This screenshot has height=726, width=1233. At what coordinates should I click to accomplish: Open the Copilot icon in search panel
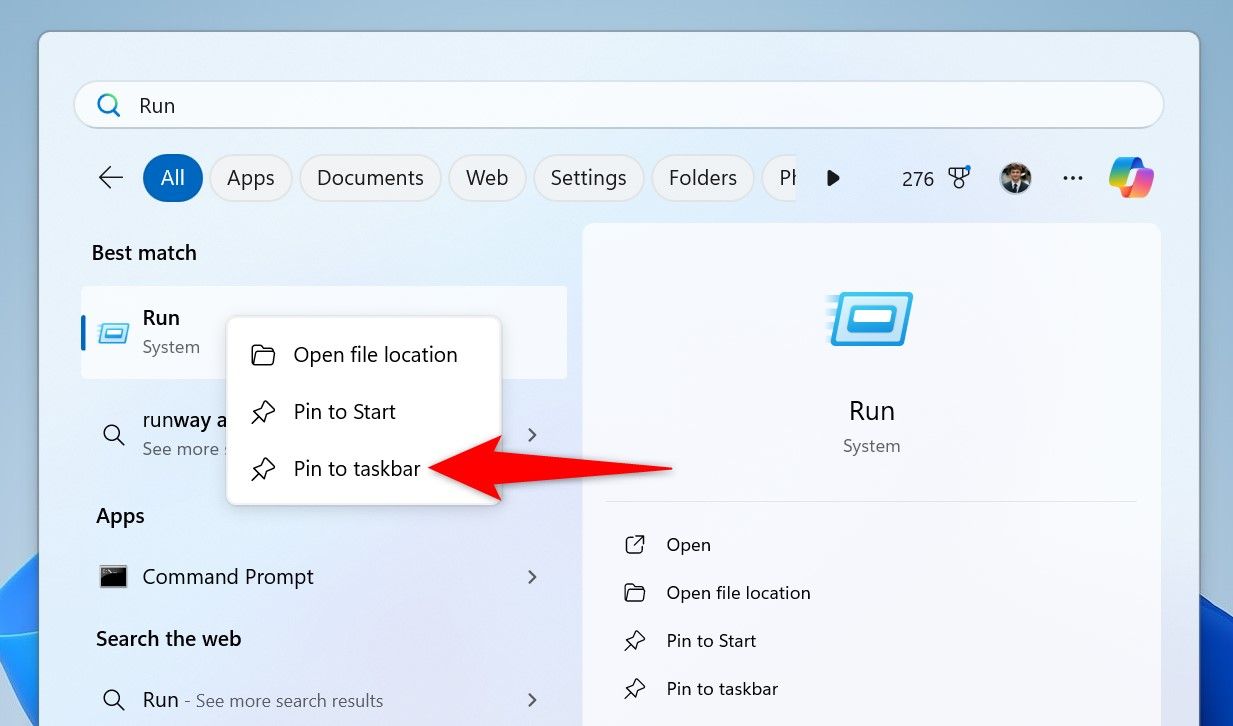coord(1131,178)
